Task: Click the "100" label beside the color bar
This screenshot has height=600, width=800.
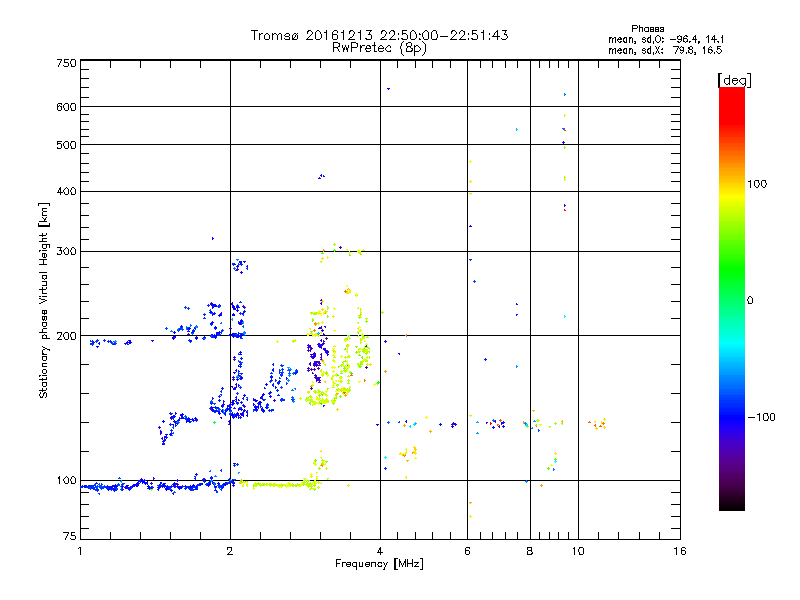Action: tap(757, 184)
